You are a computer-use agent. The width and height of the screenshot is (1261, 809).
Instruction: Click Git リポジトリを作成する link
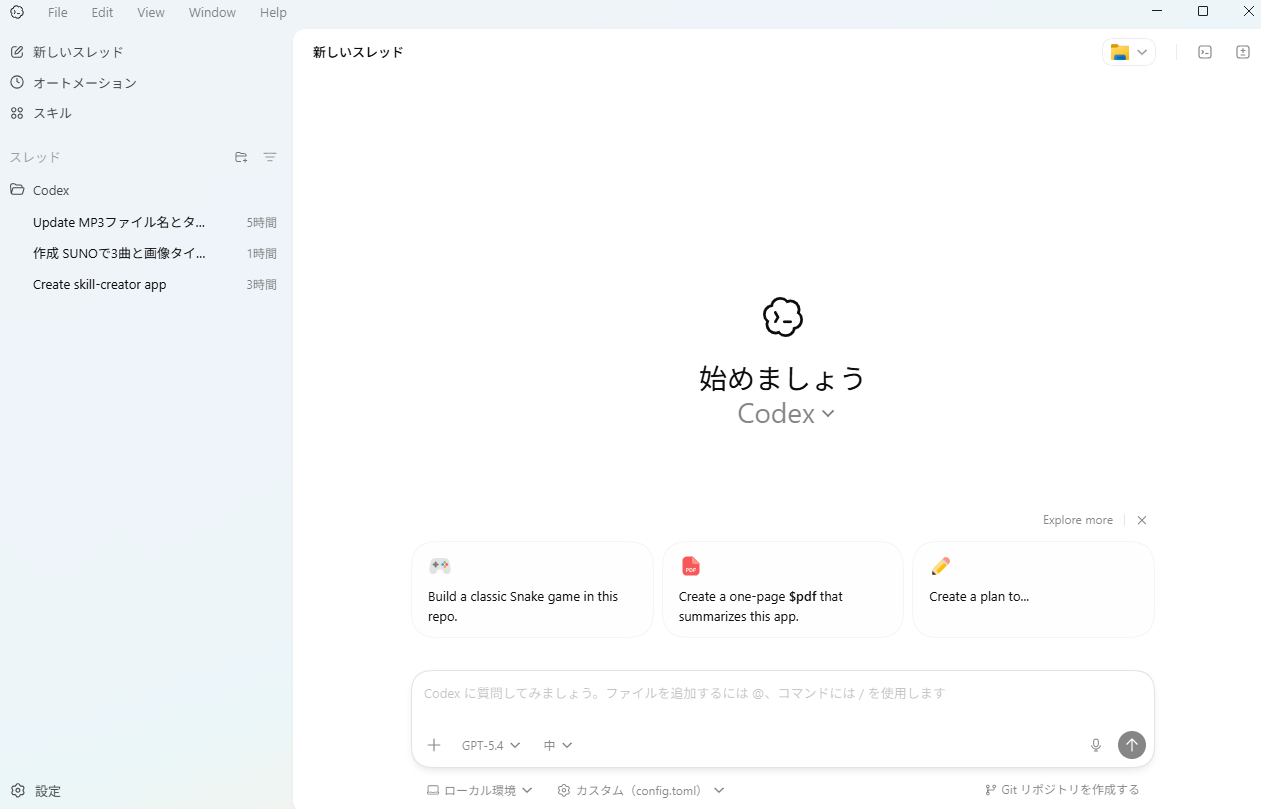1062,789
